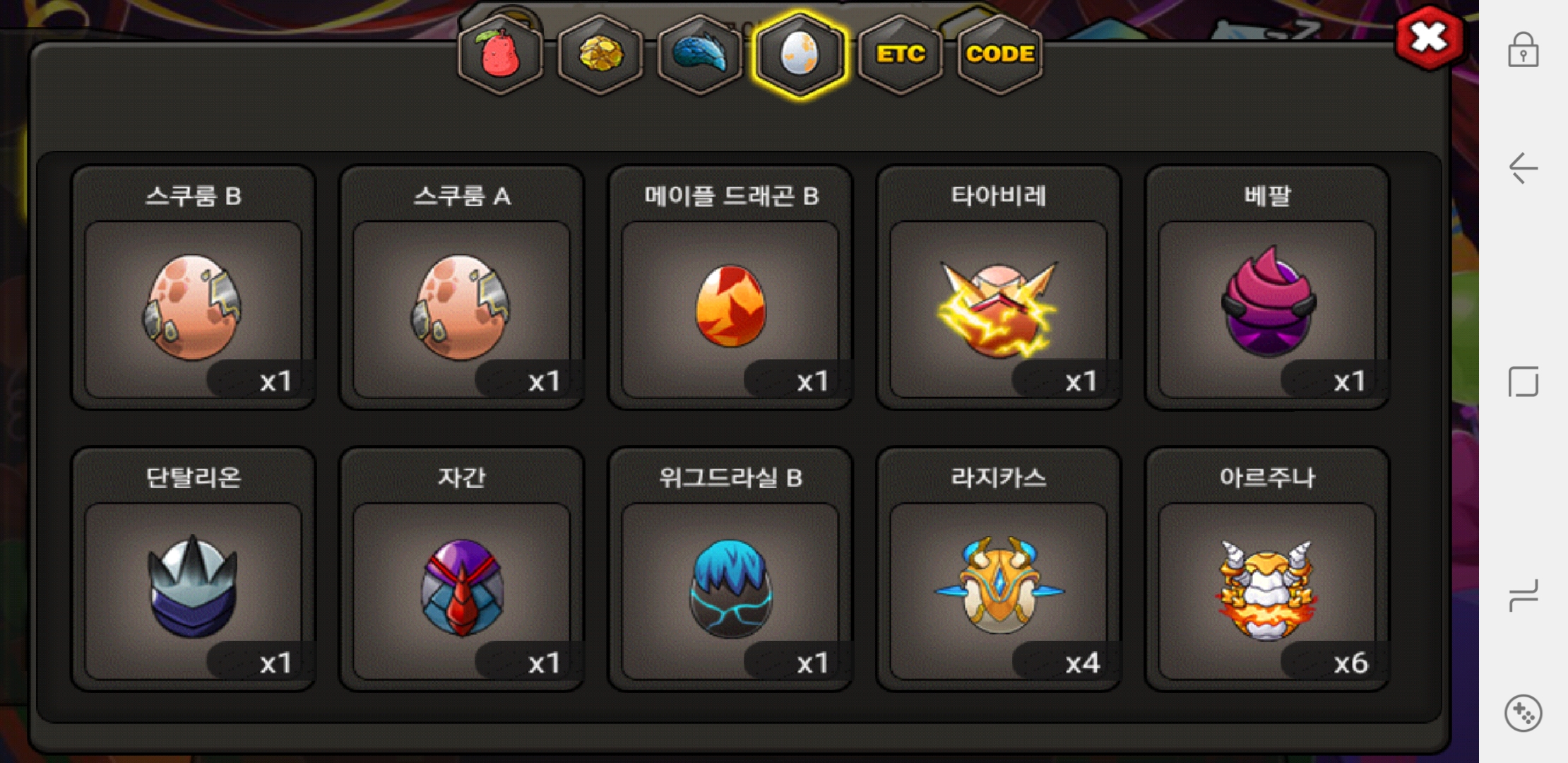1568x763 pixels.
Task: Select the 자간 egg
Action: click(x=462, y=569)
